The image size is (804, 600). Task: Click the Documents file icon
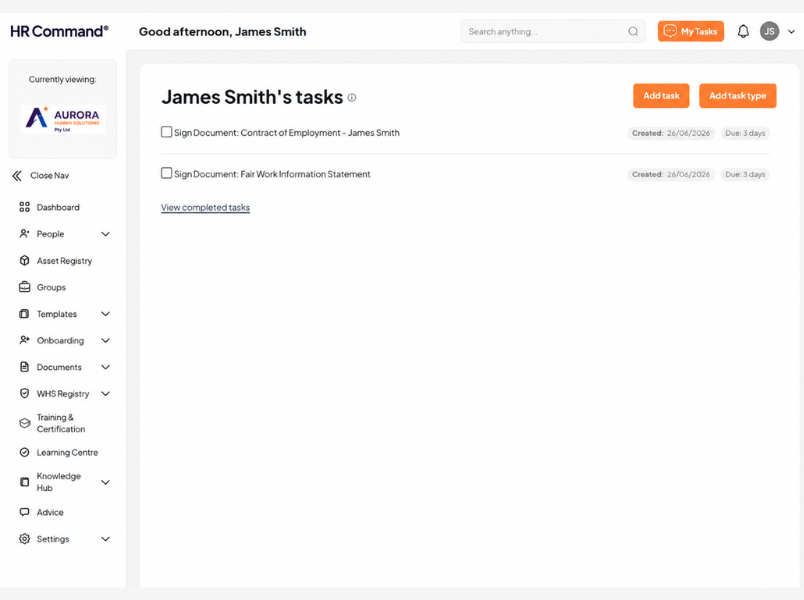[x=24, y=367]
